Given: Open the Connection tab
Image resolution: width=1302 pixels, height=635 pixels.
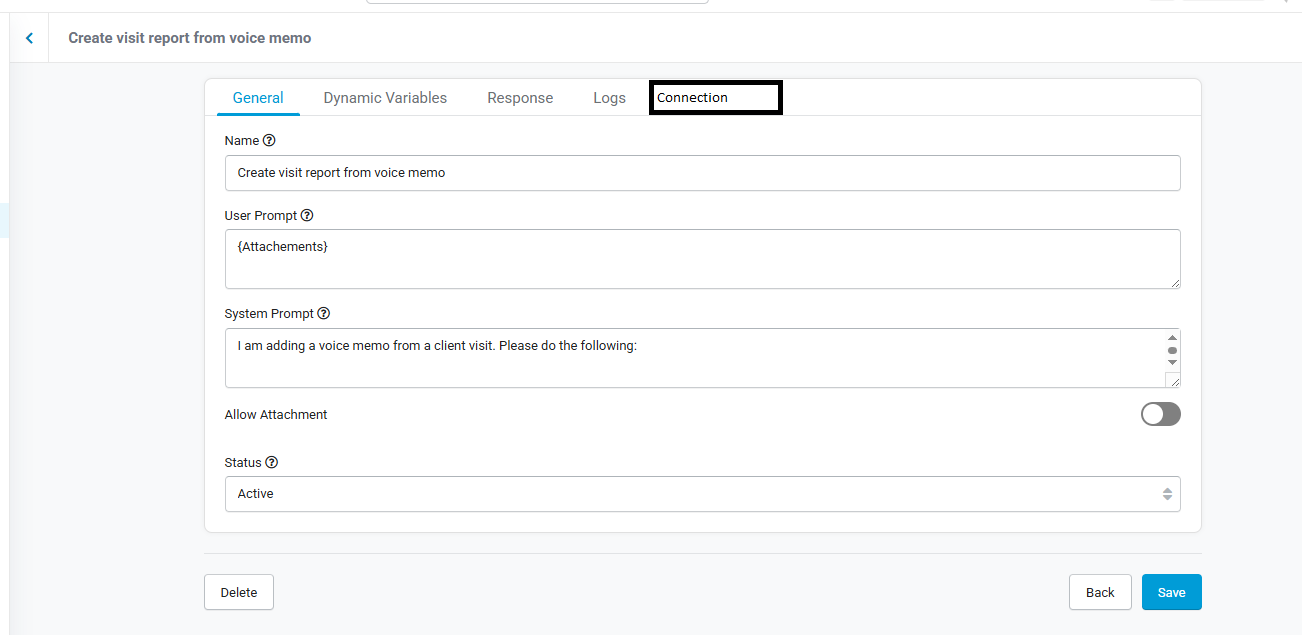Looking at the screenshot, I should pos(715,98).
